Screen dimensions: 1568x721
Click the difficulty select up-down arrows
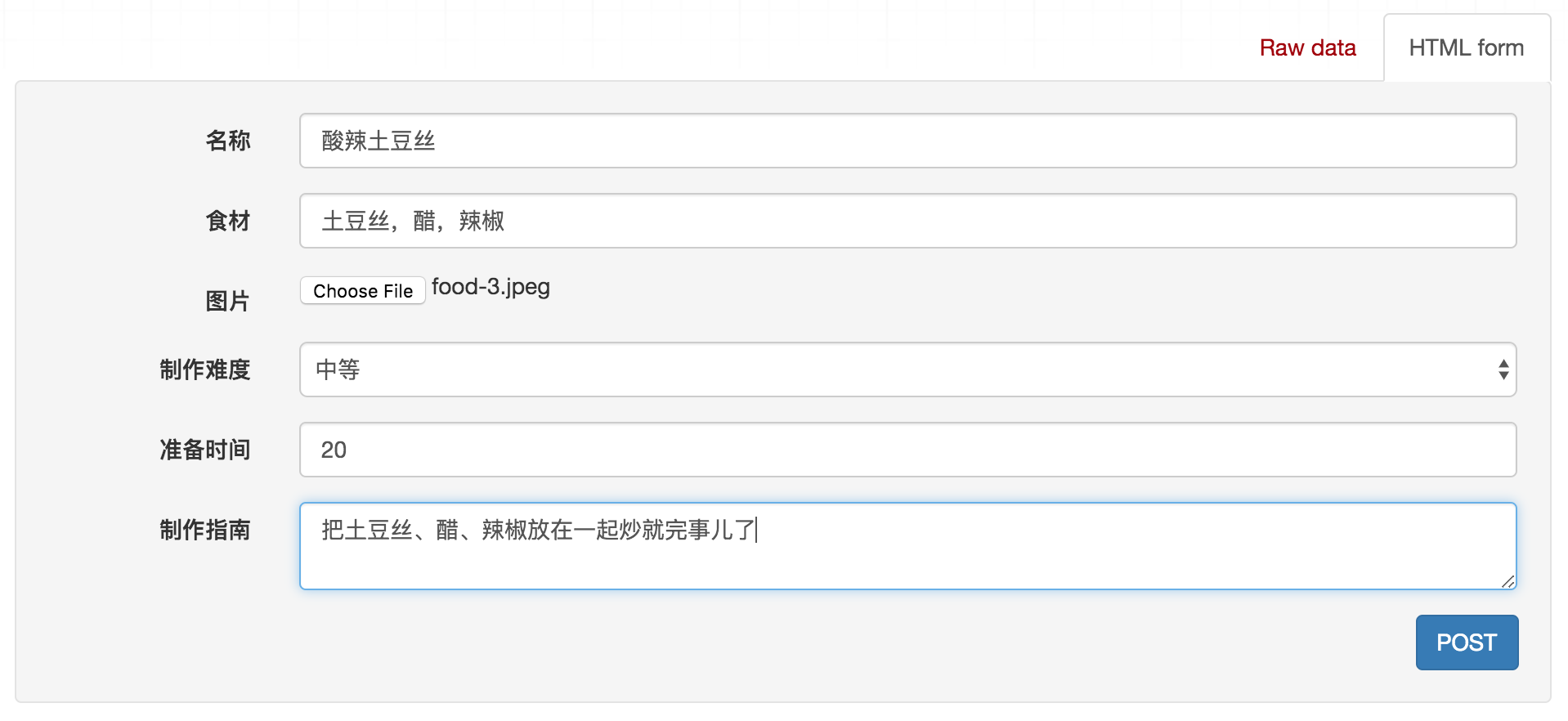click(1503, 369)
